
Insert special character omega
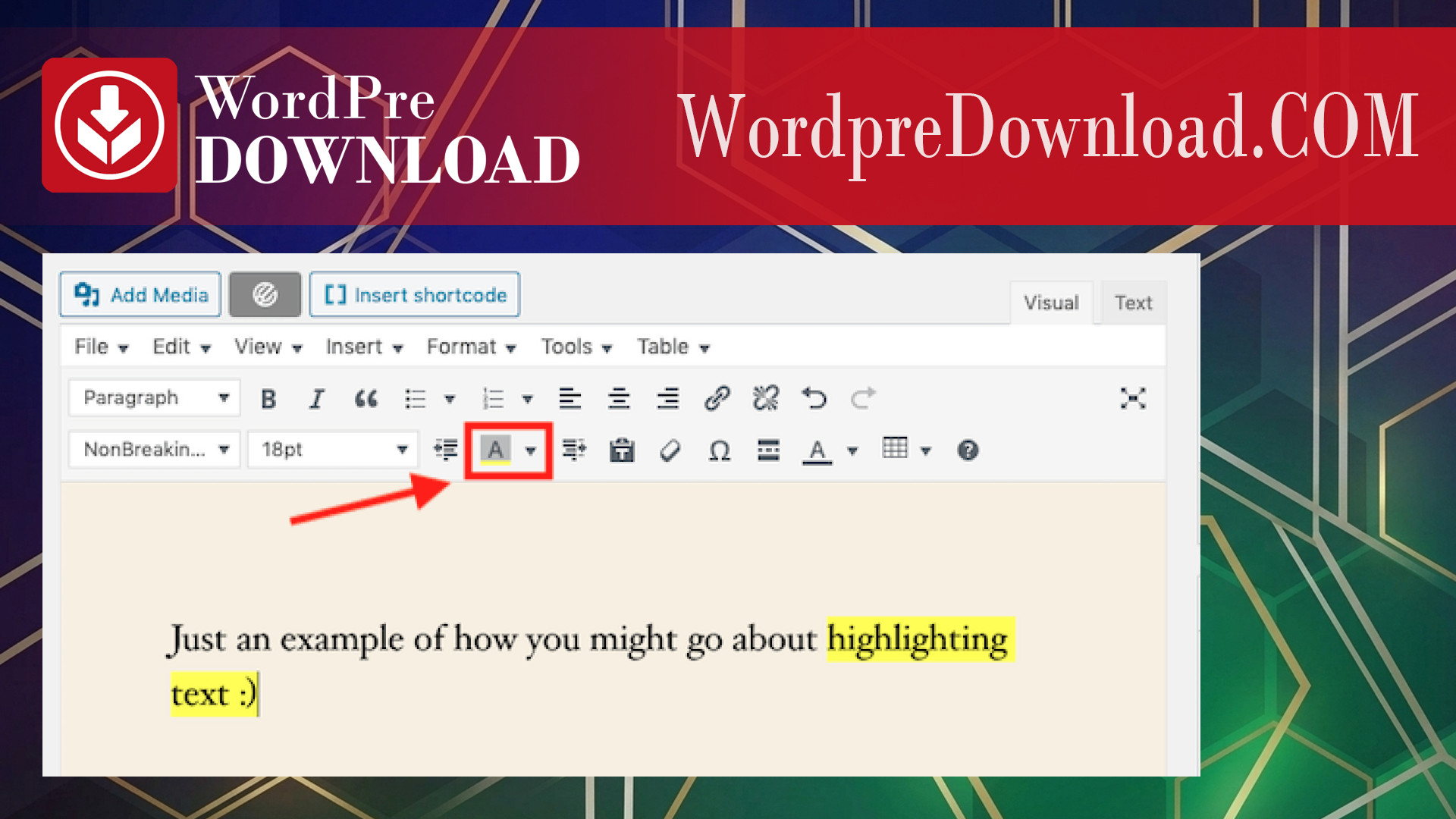click(x=720, y=450)
